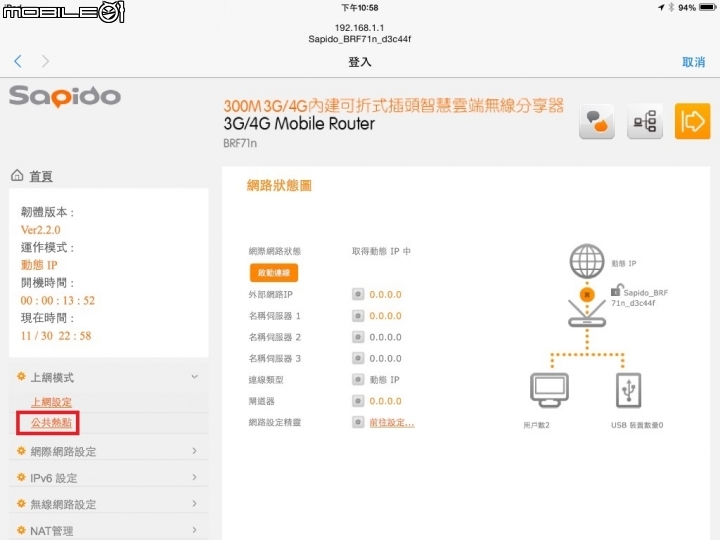Click gear icon beside 無線網路設定
Image resolution: width=720 pixels, height=540 pixels.
pos(21,504)
